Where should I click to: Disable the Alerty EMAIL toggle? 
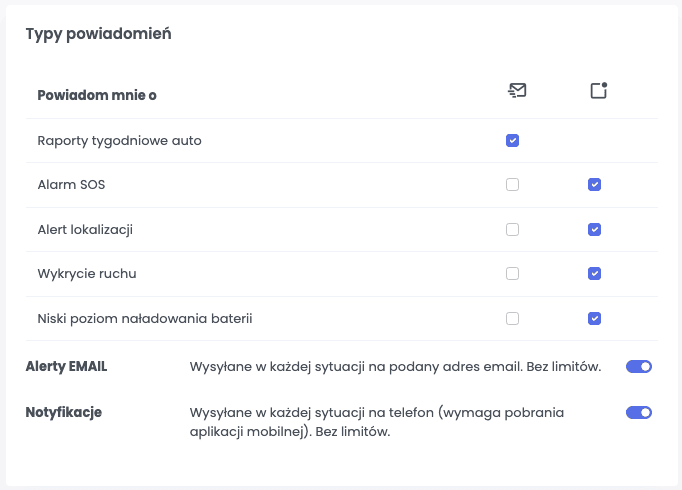[x=639, y=367]
